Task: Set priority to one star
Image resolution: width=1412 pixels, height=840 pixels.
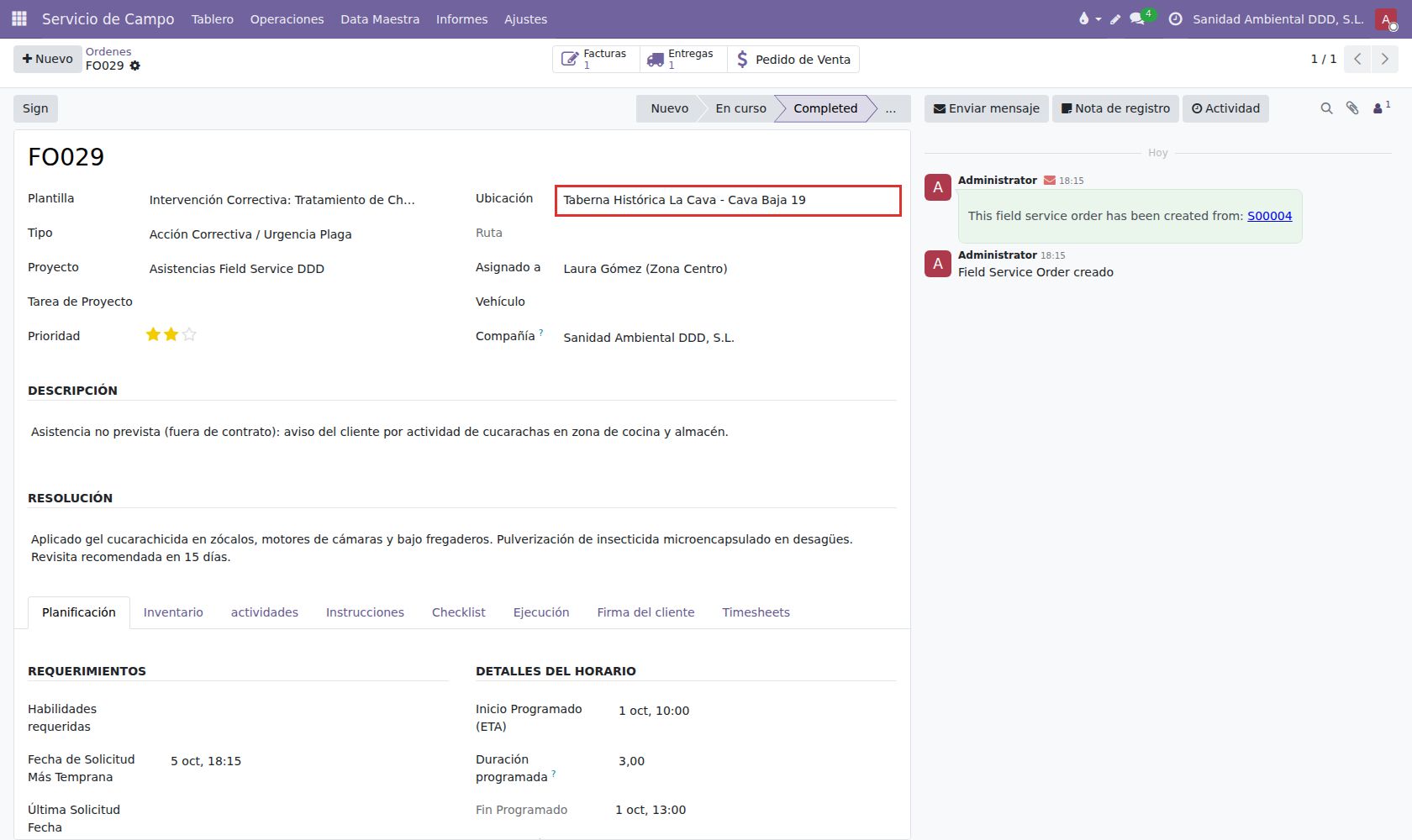Action: pyautogui.click(x=153, y=334)
